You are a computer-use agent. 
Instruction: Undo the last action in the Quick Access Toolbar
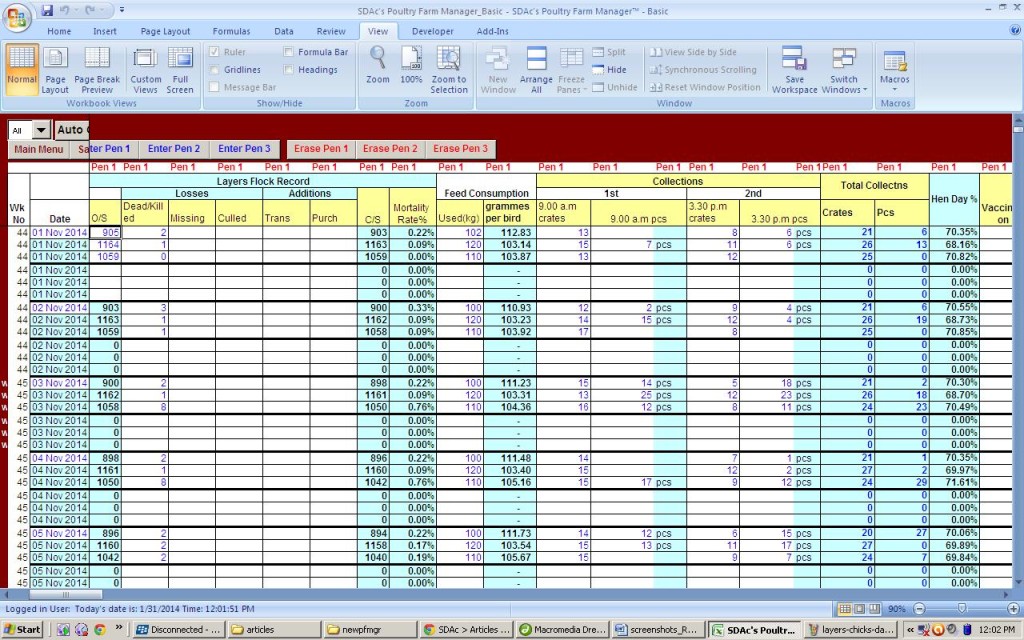(x=65, y=10)
